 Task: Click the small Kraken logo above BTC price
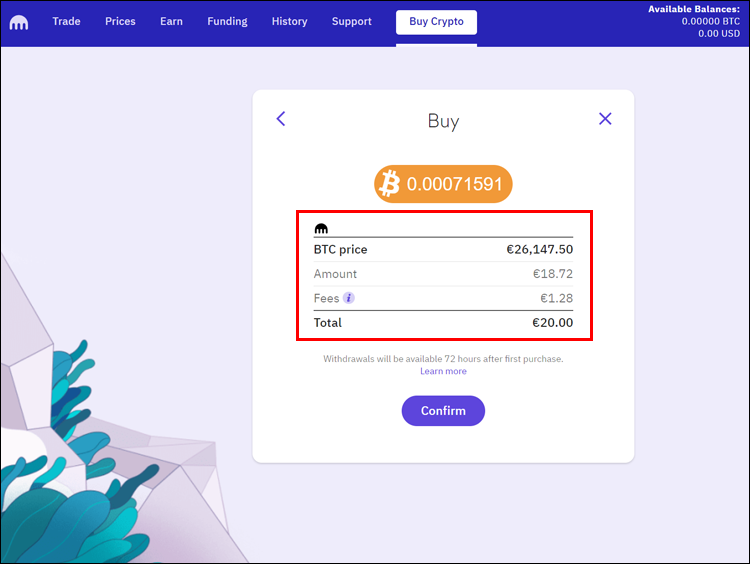321,228
